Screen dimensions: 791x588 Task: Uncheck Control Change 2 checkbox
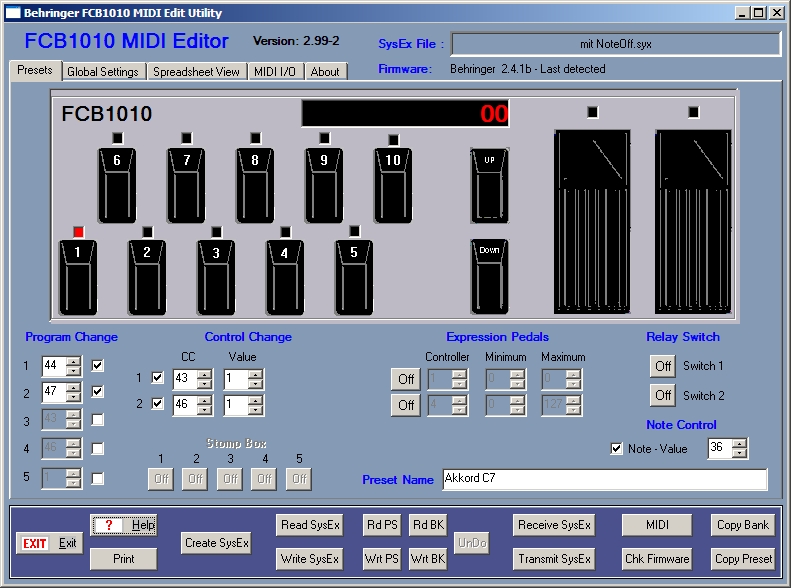tap(157, 403)
